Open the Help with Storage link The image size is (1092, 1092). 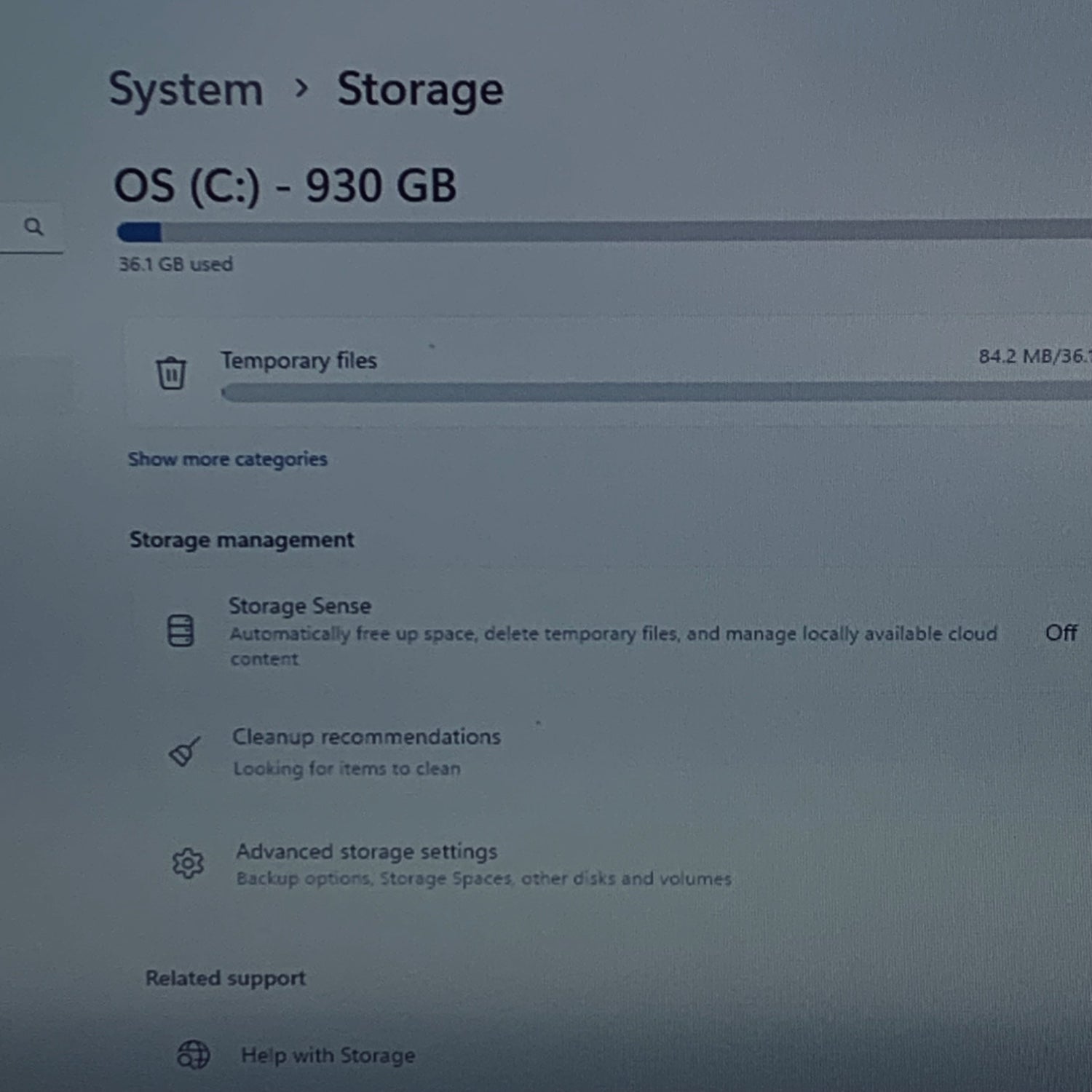coord(328,1055)
